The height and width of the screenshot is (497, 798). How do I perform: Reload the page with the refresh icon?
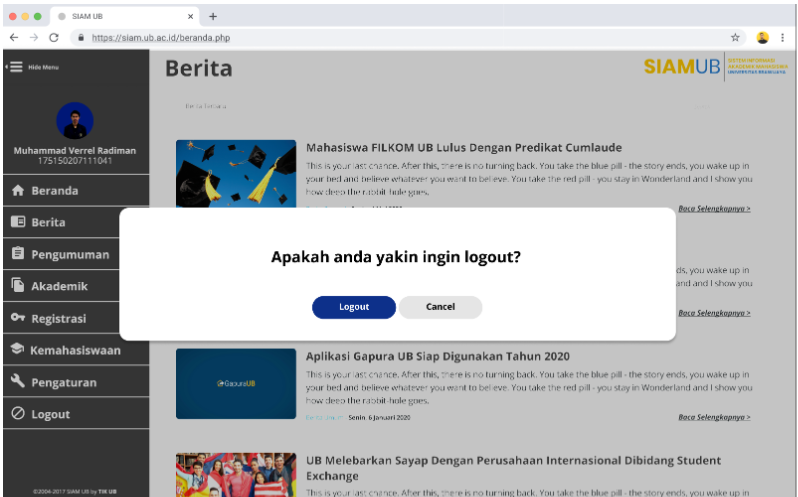tap(53, 37)
